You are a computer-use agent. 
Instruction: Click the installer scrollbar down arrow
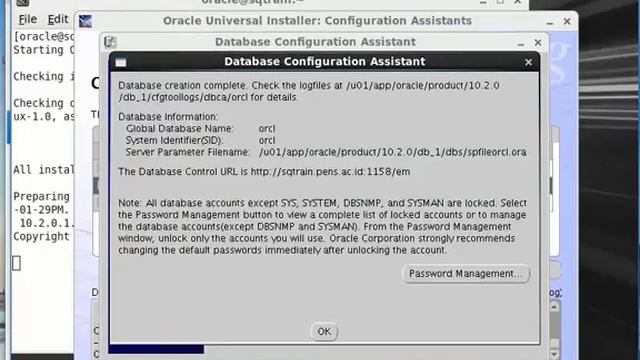tap(554, 354)
